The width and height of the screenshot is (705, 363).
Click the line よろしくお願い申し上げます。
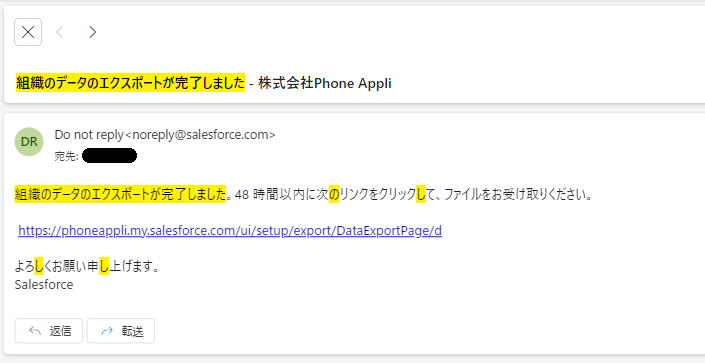pyautogui.click(x=88, y=267)
